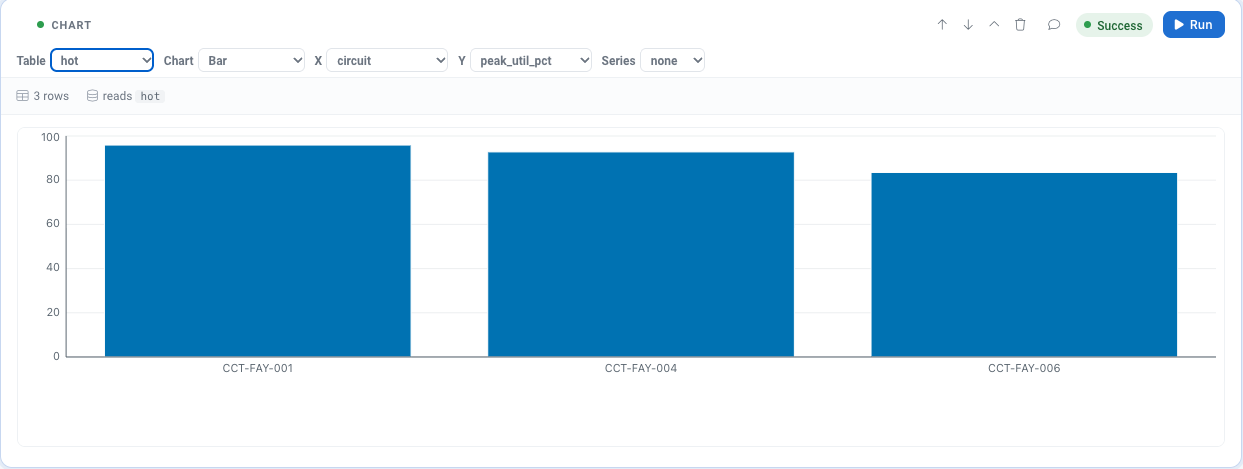1243x469 pixels.
Task: Click the 0 value on the y-axis
Action: [x=57, y=356]
